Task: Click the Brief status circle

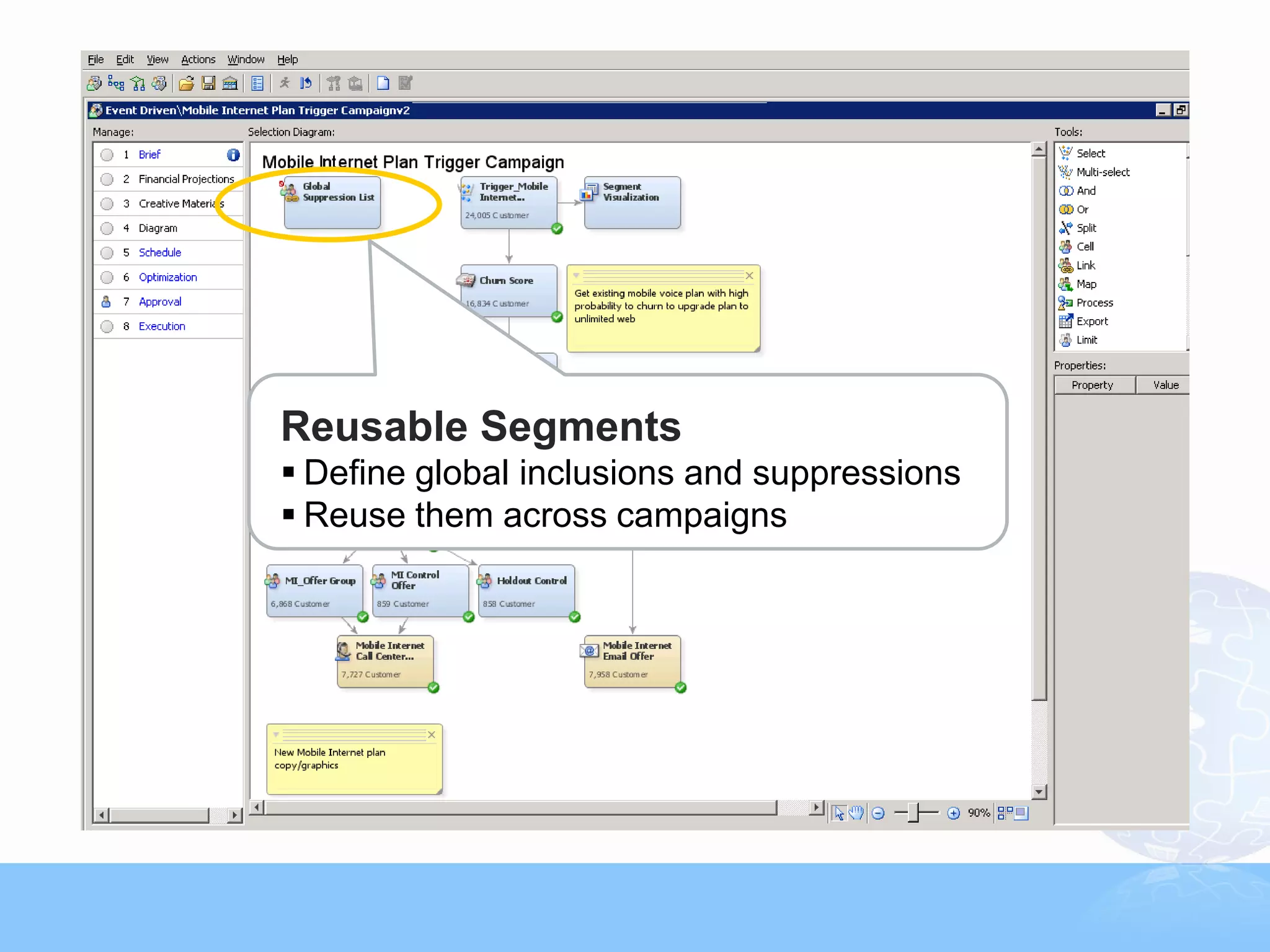Action: (107, 155)
